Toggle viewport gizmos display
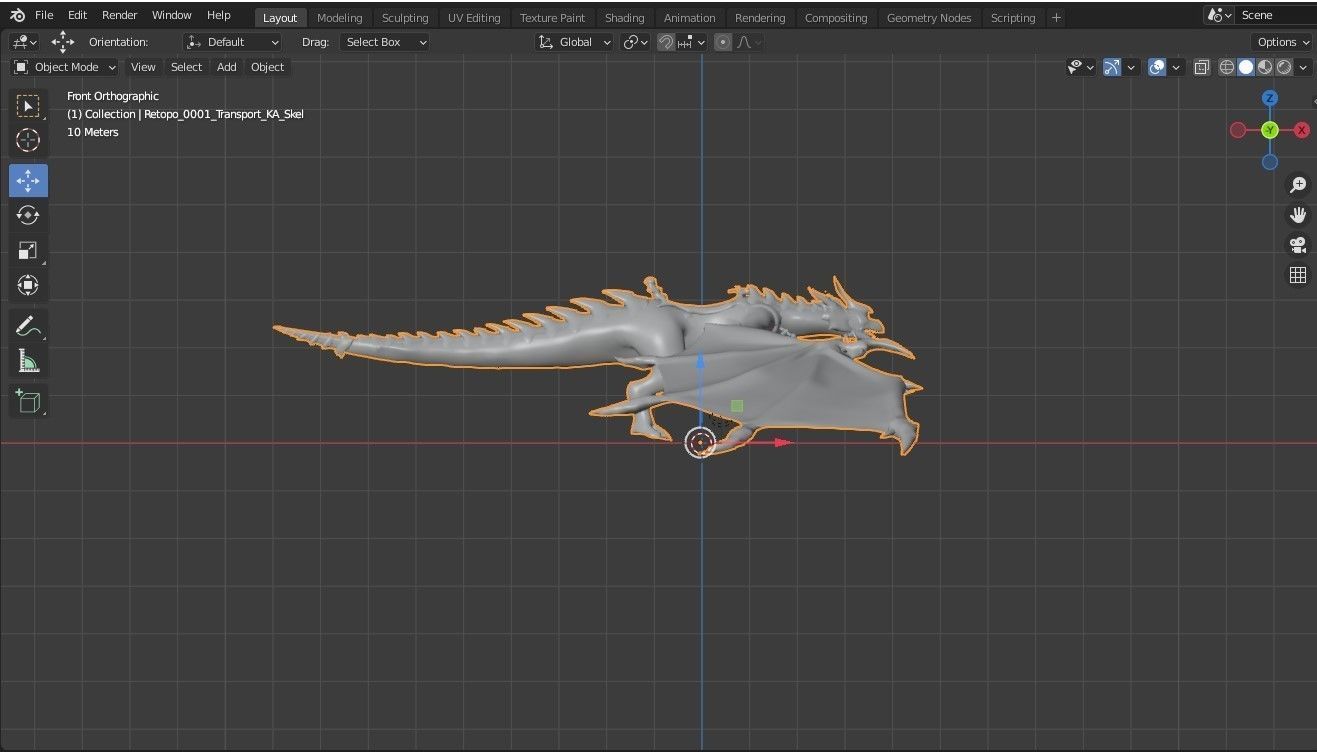The height and width of the screenshot is (752, 1317). (1112, 67)
